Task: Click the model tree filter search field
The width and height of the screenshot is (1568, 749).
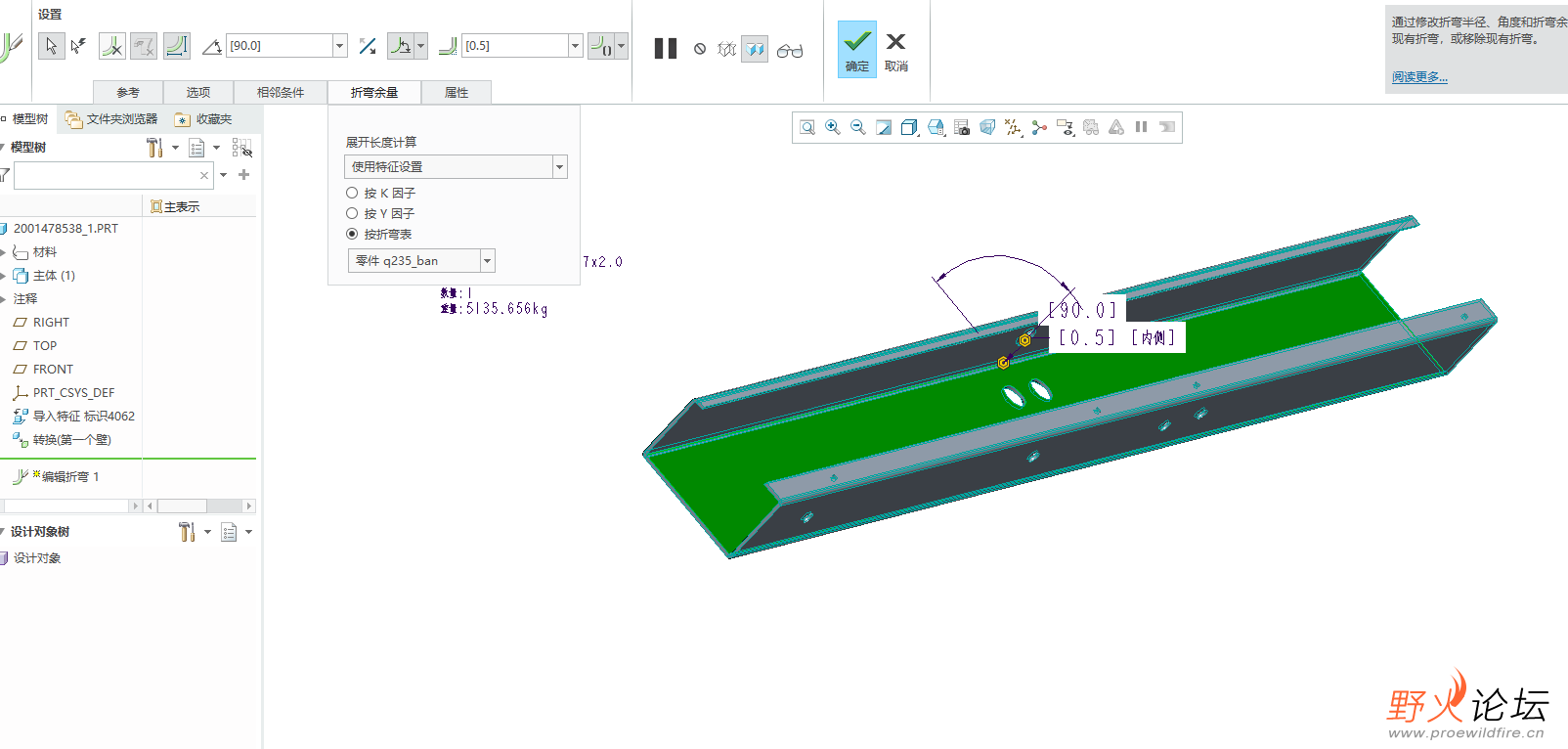Action: click(x=106, y=175)
